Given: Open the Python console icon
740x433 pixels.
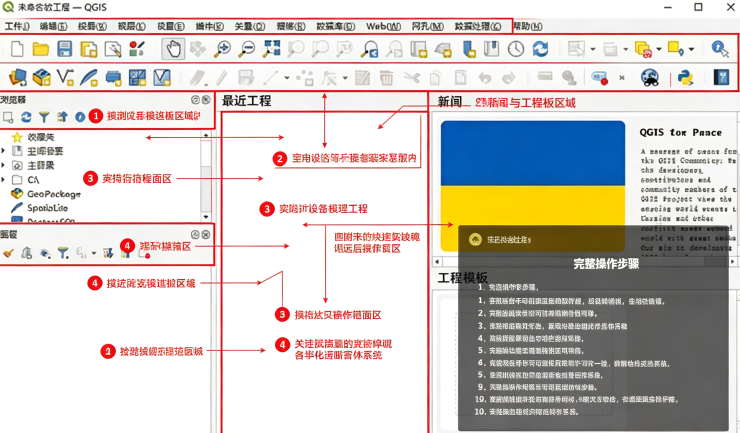Looking at the screenshot, I should click(x=685, y=77).
